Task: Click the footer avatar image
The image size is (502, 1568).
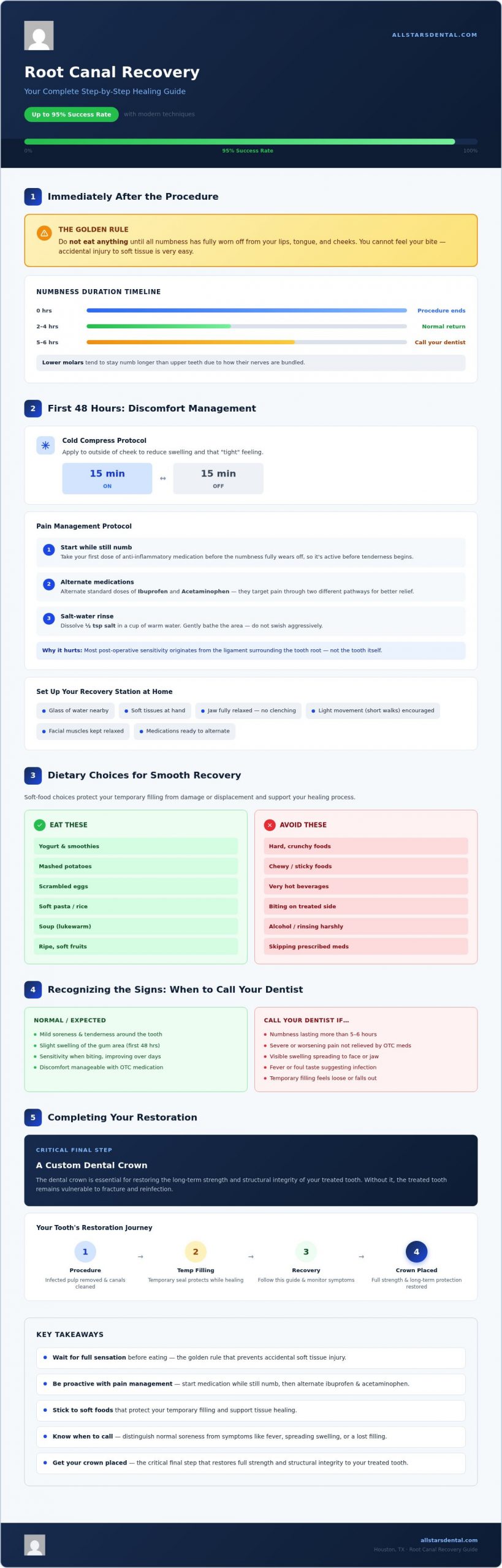Action: click(x=35, y=1545)
